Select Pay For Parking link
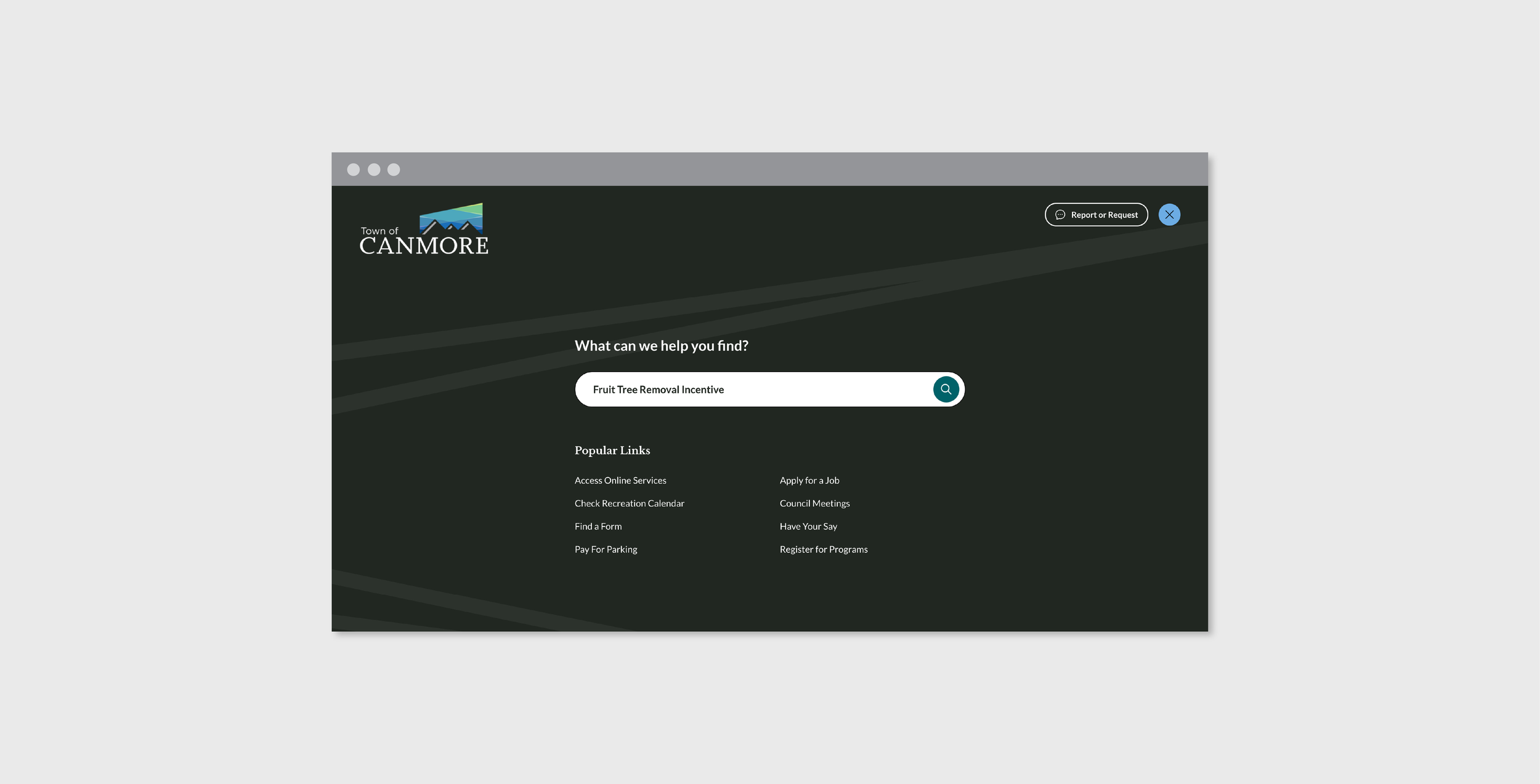 606,549
